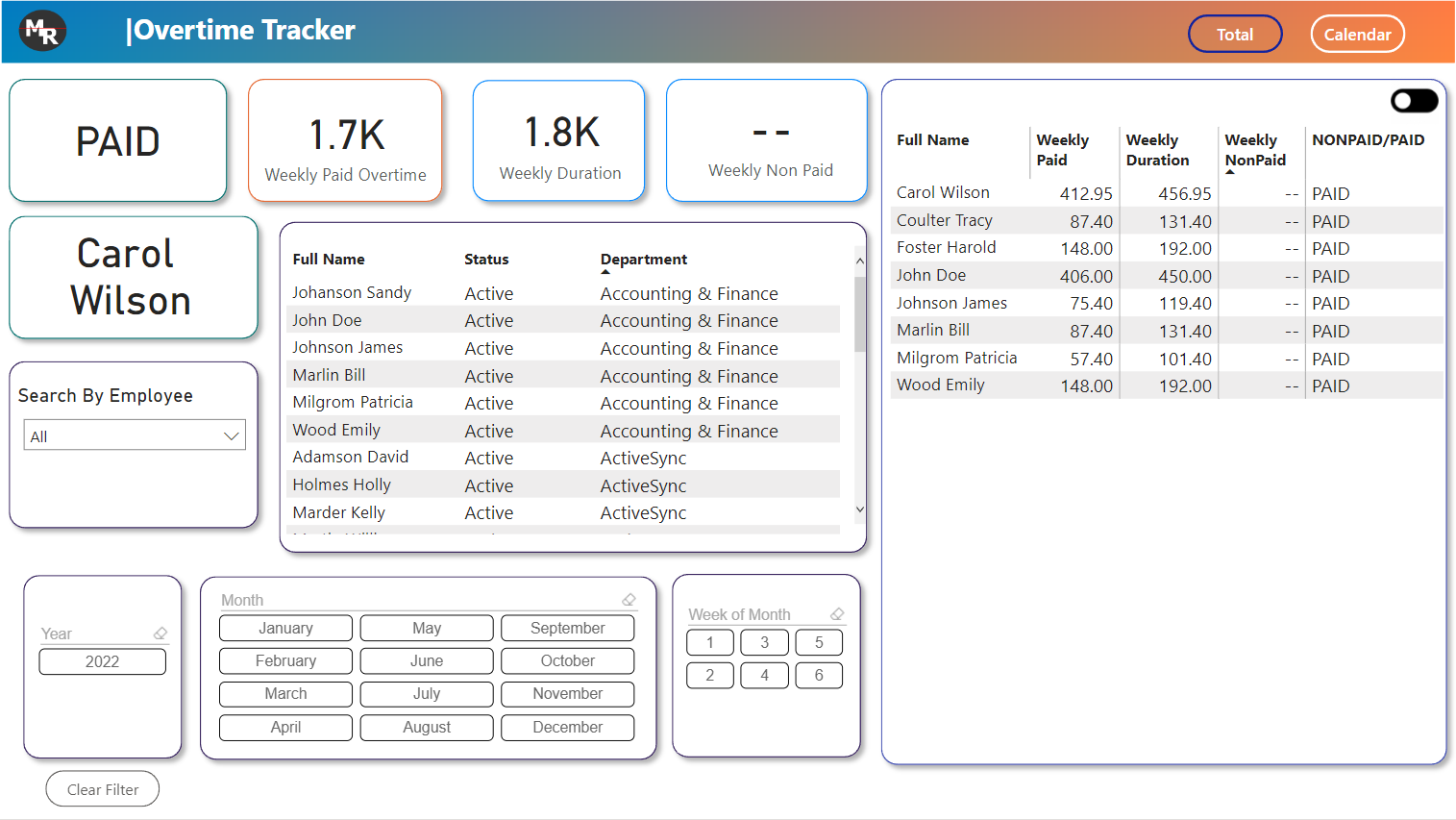Screen dimensions: 1456x820
Task: Clear Week of Month slicer eraser
Action: click(x=837, y=614)
